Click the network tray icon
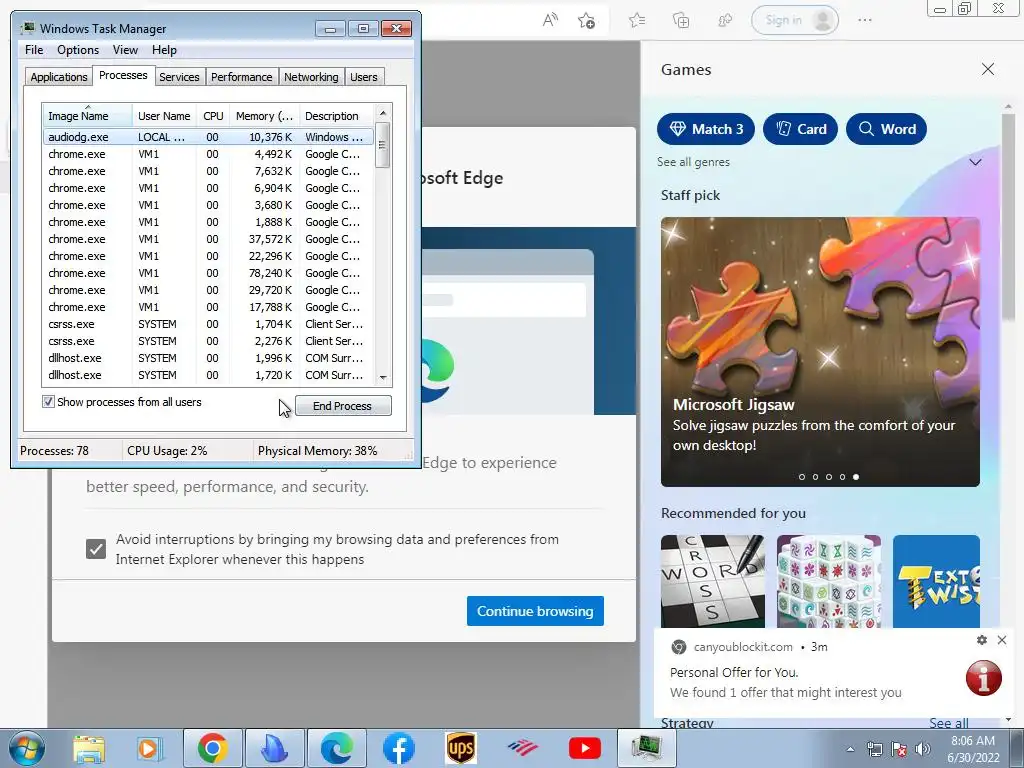1024x768 pixels. [x=874, y=749]
